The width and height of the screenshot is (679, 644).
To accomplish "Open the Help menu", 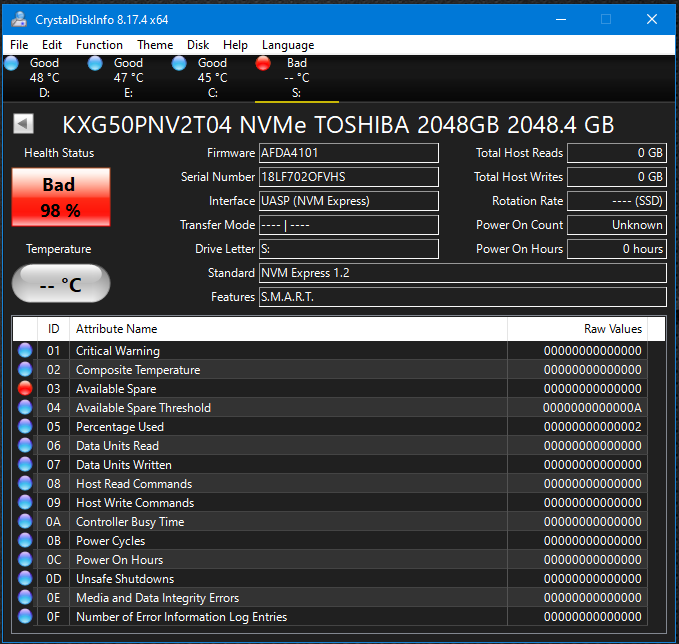I will [235, 45].
